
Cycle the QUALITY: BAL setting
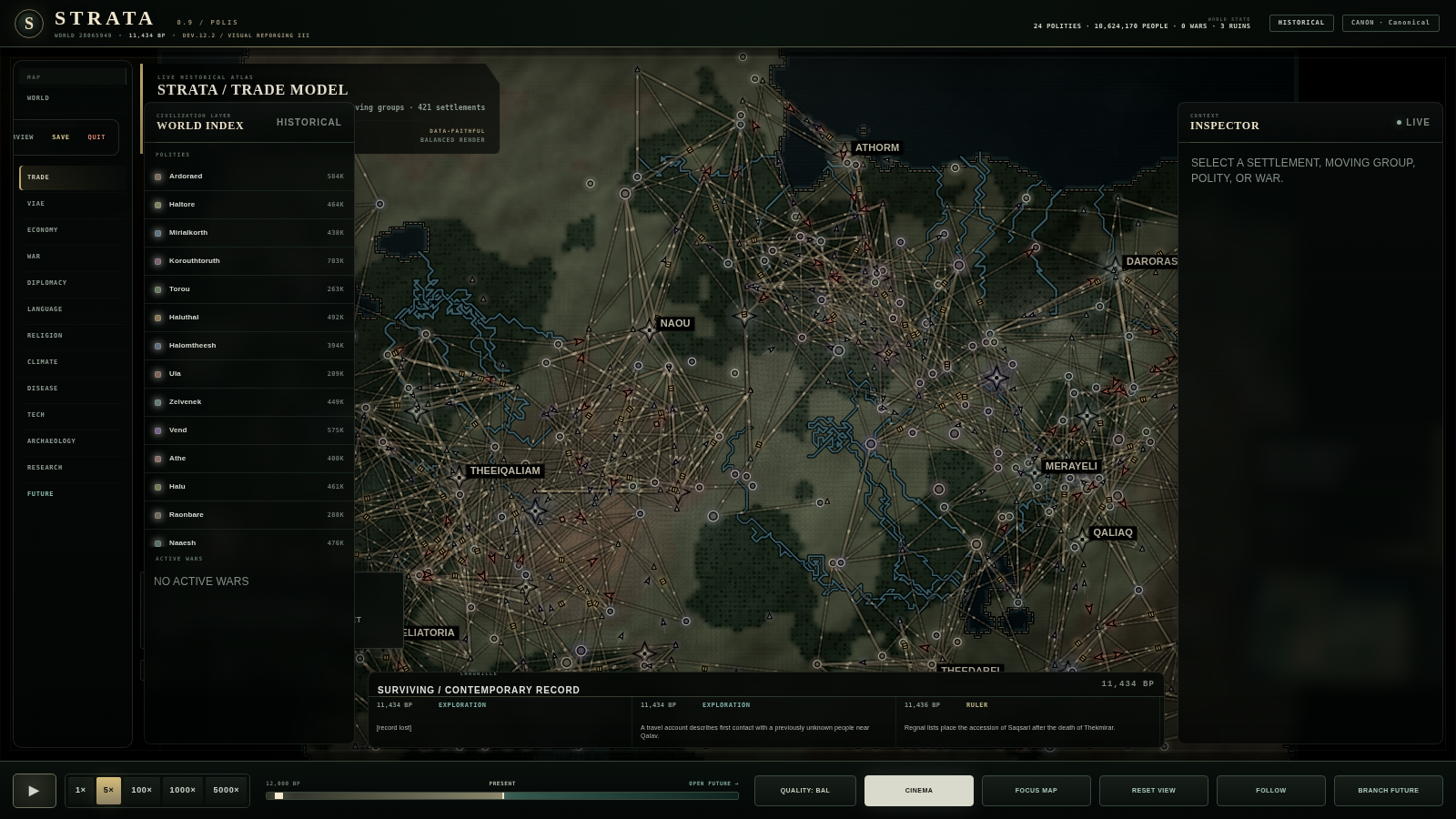[805, 791]
